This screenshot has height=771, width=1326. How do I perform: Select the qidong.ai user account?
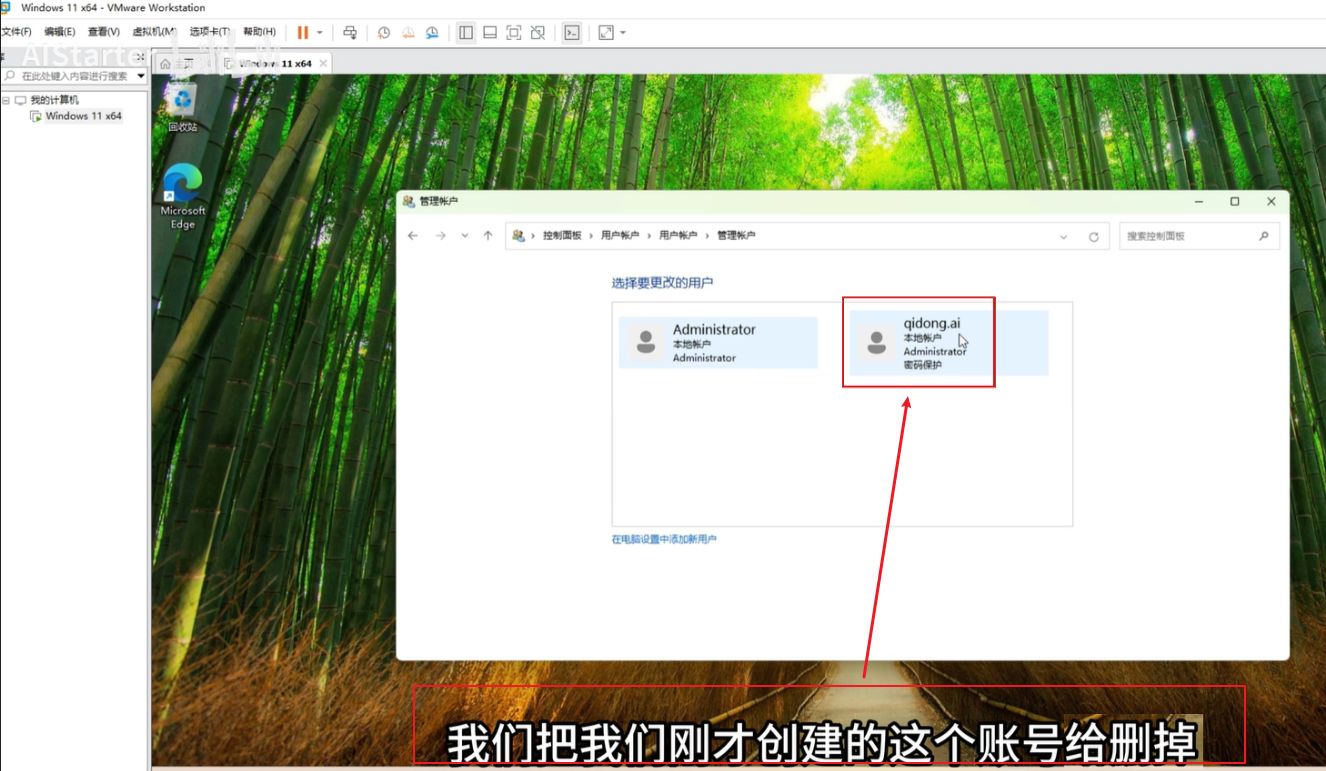pyautogui.click(x=947, y=342)
